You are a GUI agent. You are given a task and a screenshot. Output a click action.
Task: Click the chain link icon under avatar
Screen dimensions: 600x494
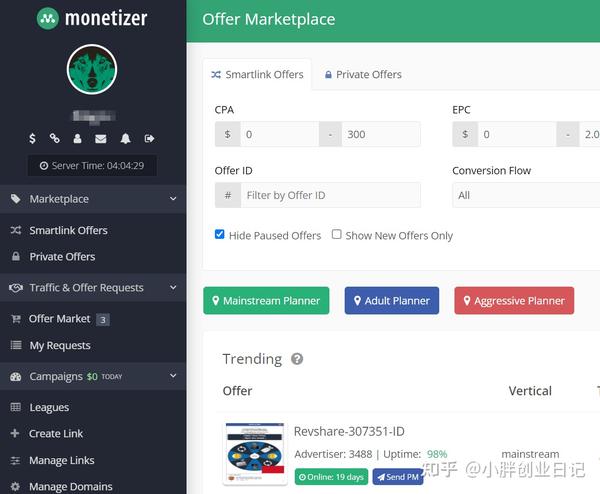click(54, 139)
